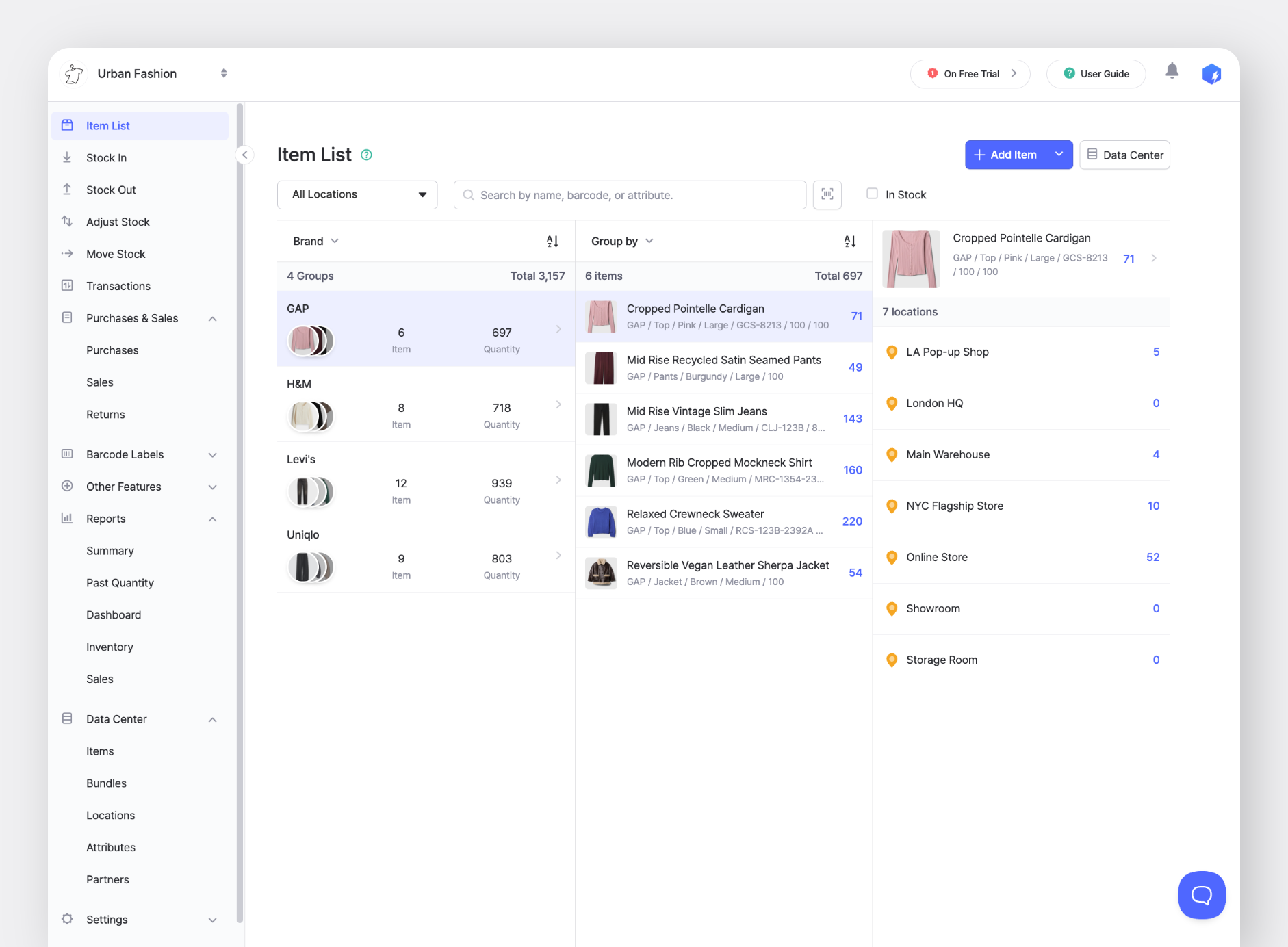The height and width of the screenshot is (947, 1288).
Task: Click the Urban Fashion logo icon
Action: point(74,73)
